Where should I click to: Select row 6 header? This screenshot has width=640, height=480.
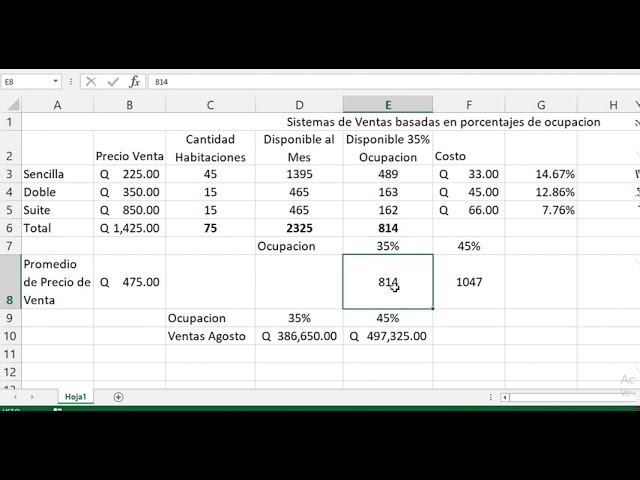[10, 227]
